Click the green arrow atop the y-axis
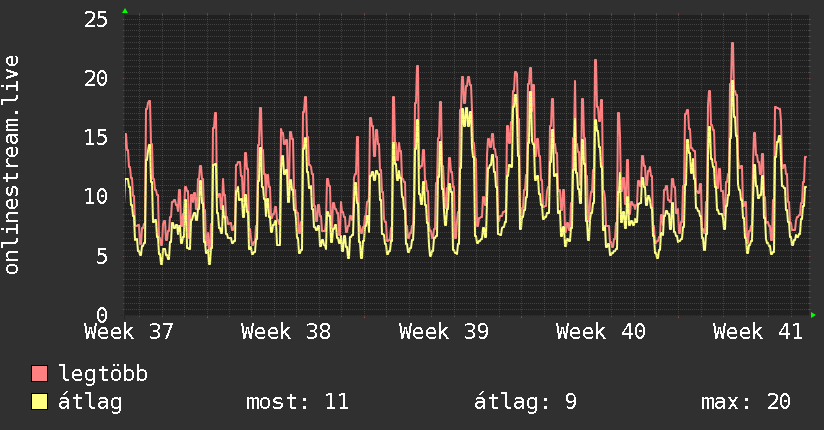 click(125, 11)
